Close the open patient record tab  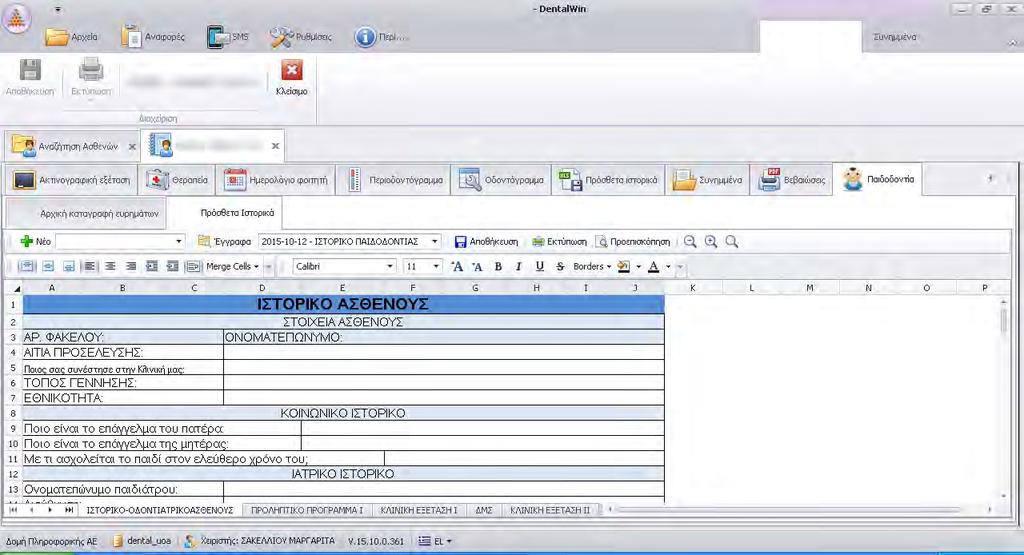click(276, 146)
